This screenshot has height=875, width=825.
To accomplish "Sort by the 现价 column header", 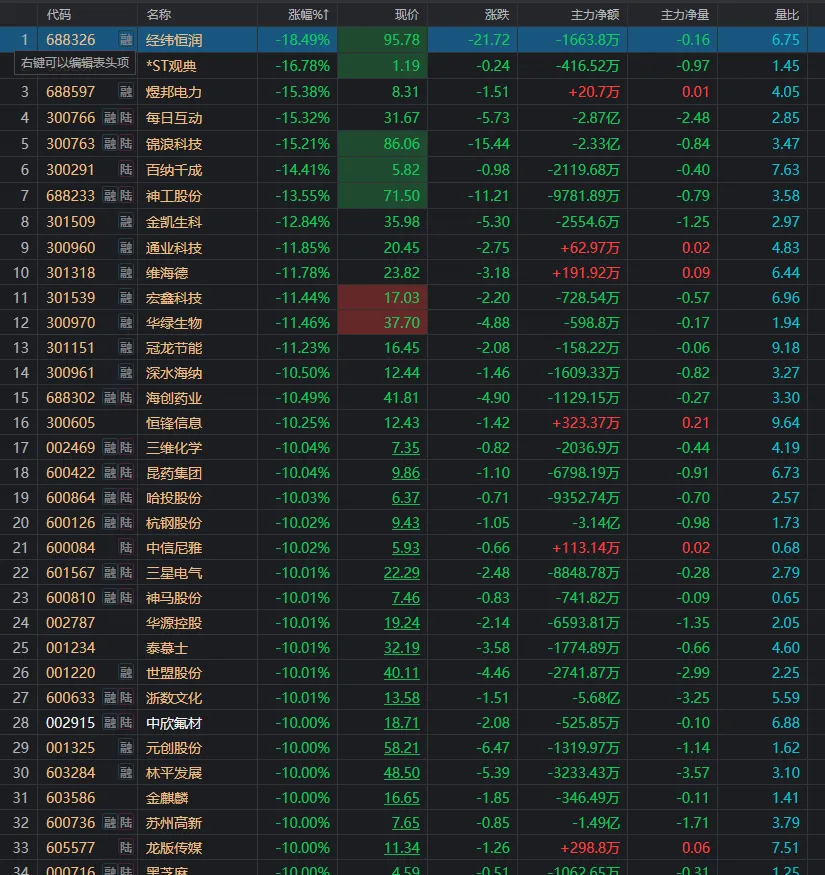I will (x=406, y=15).
